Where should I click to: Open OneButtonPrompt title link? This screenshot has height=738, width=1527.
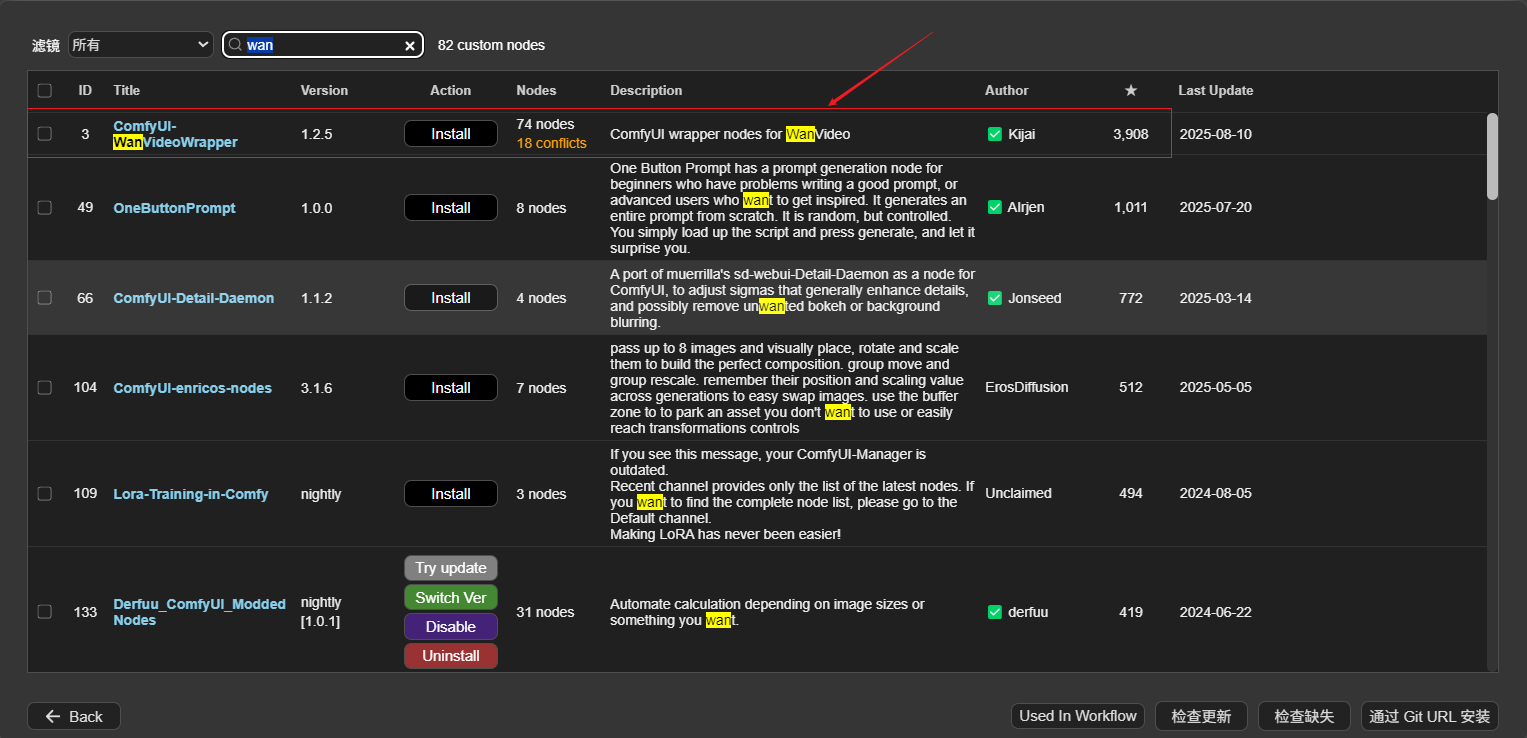coord(174,208)
